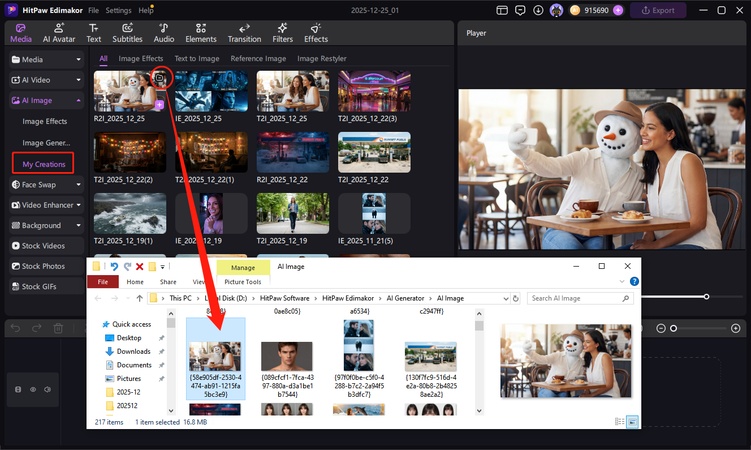Image resolution: width=751 pixels, height=450 pixels.
Task: Toggle track visibility eye icon in timeline
Action: (x=33, y=389)
